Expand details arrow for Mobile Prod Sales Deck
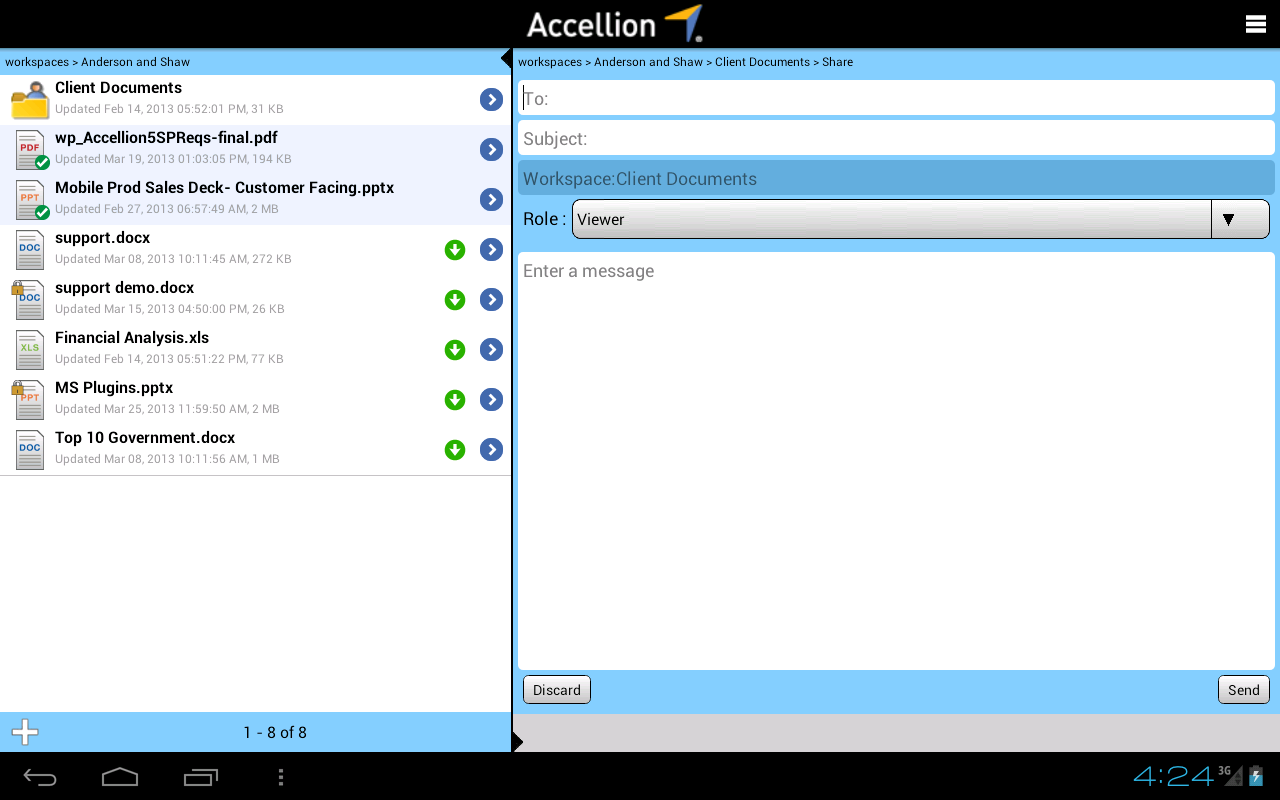Viewport: 1280px width, 800px height. coord(491,200)
